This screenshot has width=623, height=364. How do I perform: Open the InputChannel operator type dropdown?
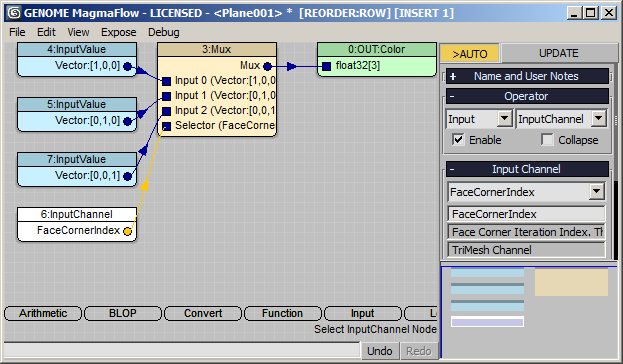click(598, 119)
